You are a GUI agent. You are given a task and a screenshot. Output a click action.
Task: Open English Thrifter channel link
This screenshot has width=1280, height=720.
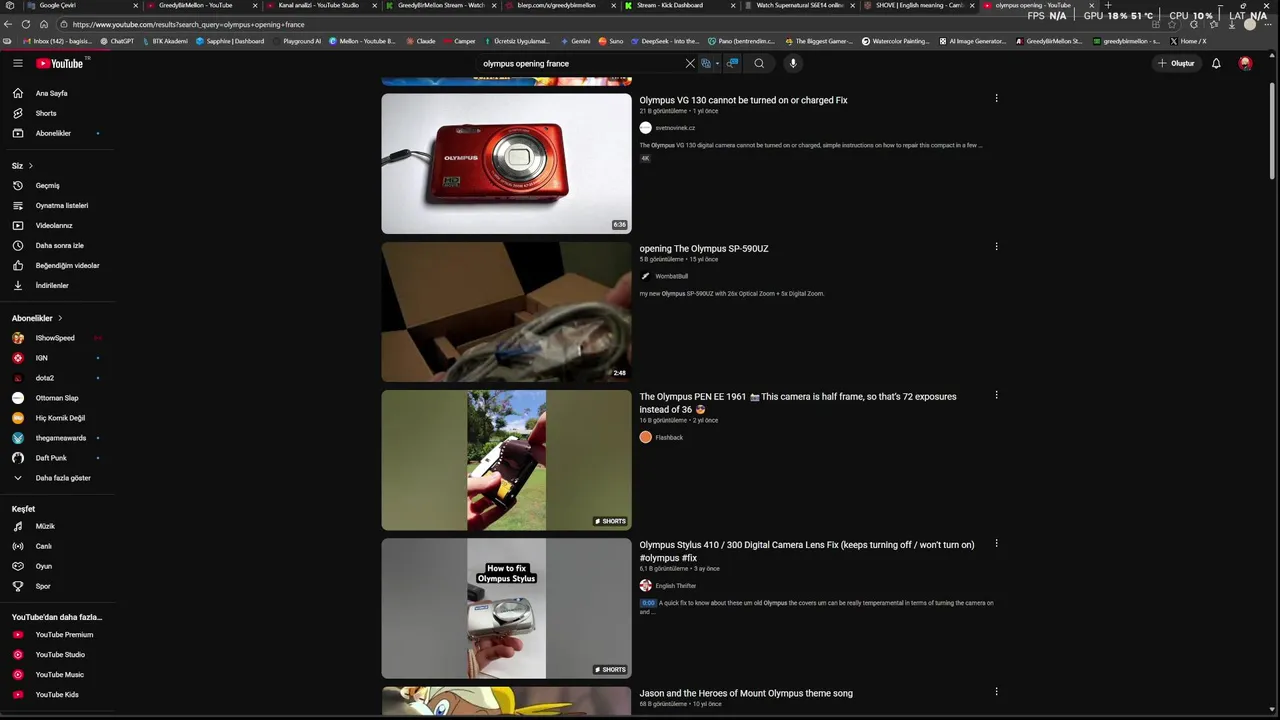[x=675, y=586]
